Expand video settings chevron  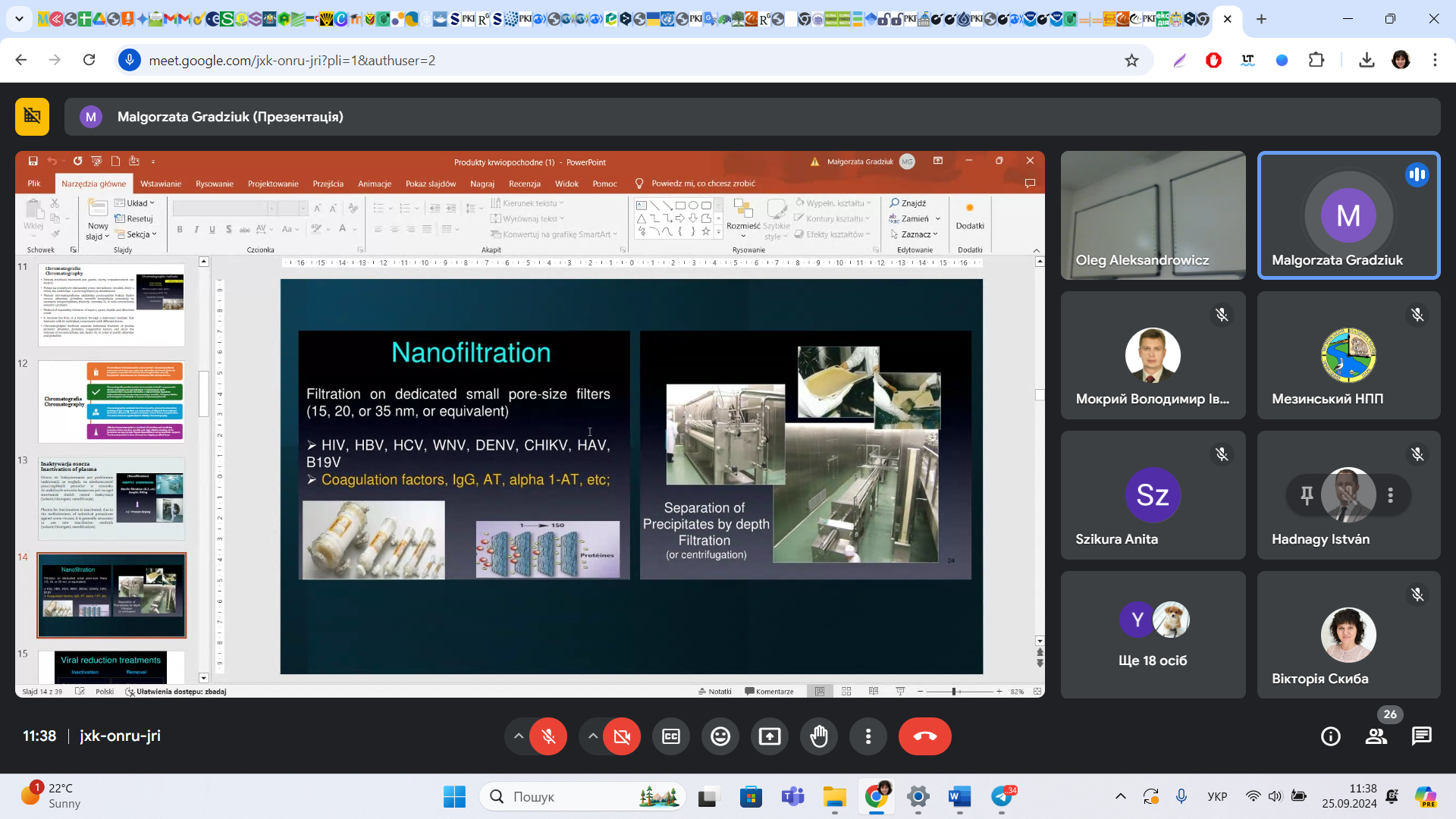pos(593,736)
